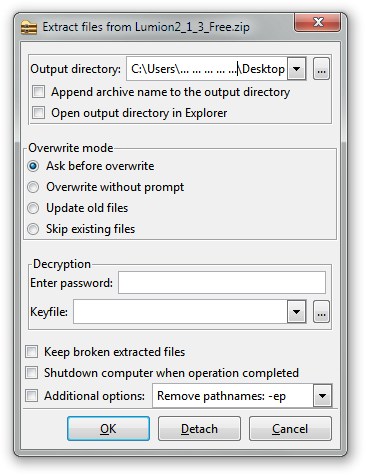Click the archive icon in the title bar
Viewport: 366px width, 476px height.
(29, 27)
